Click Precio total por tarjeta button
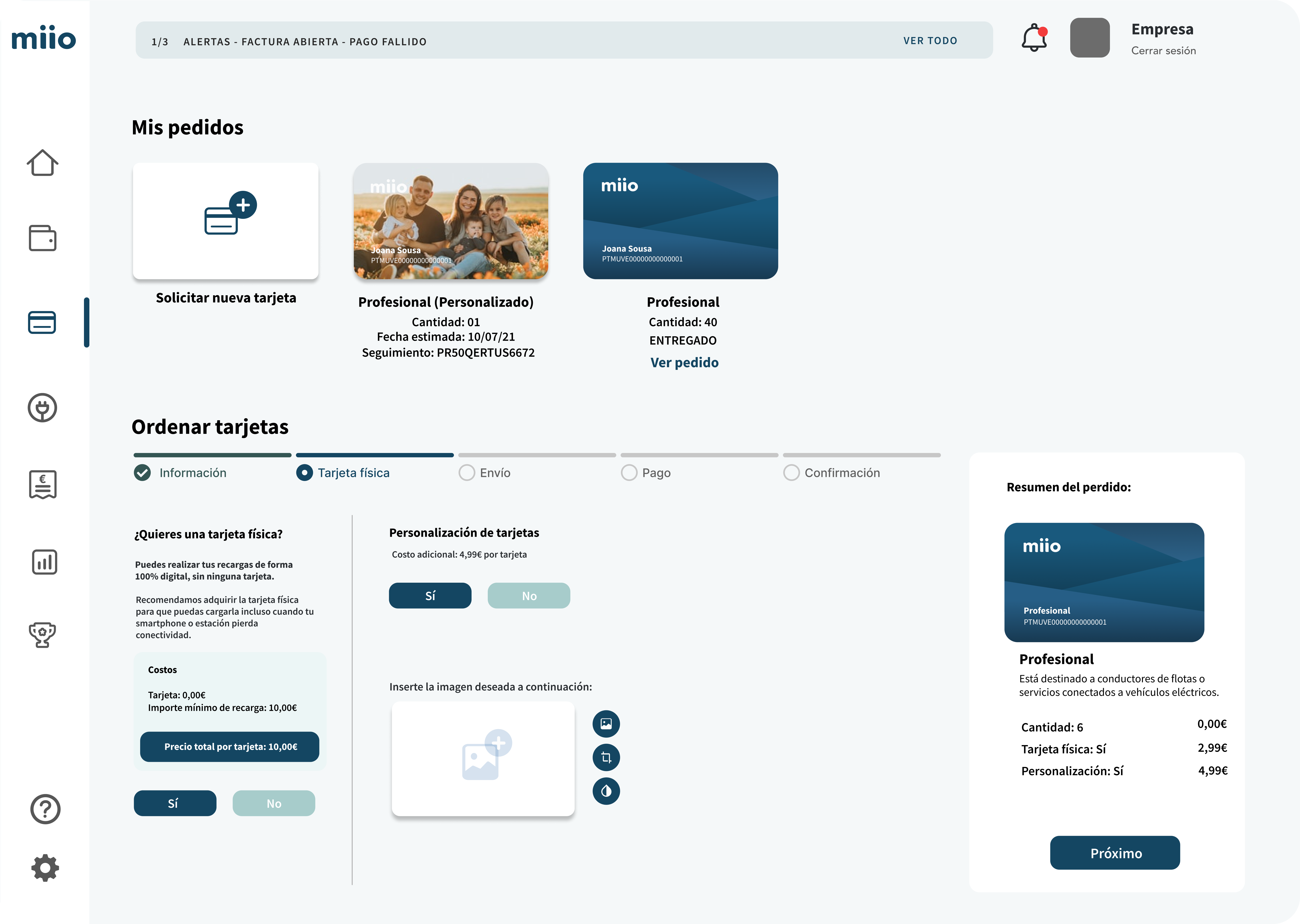This screenshot has height=924, width=1300. click(229, 746)
